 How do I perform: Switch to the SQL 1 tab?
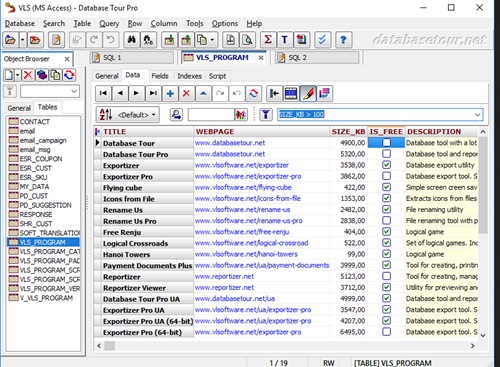pos(132,58)
